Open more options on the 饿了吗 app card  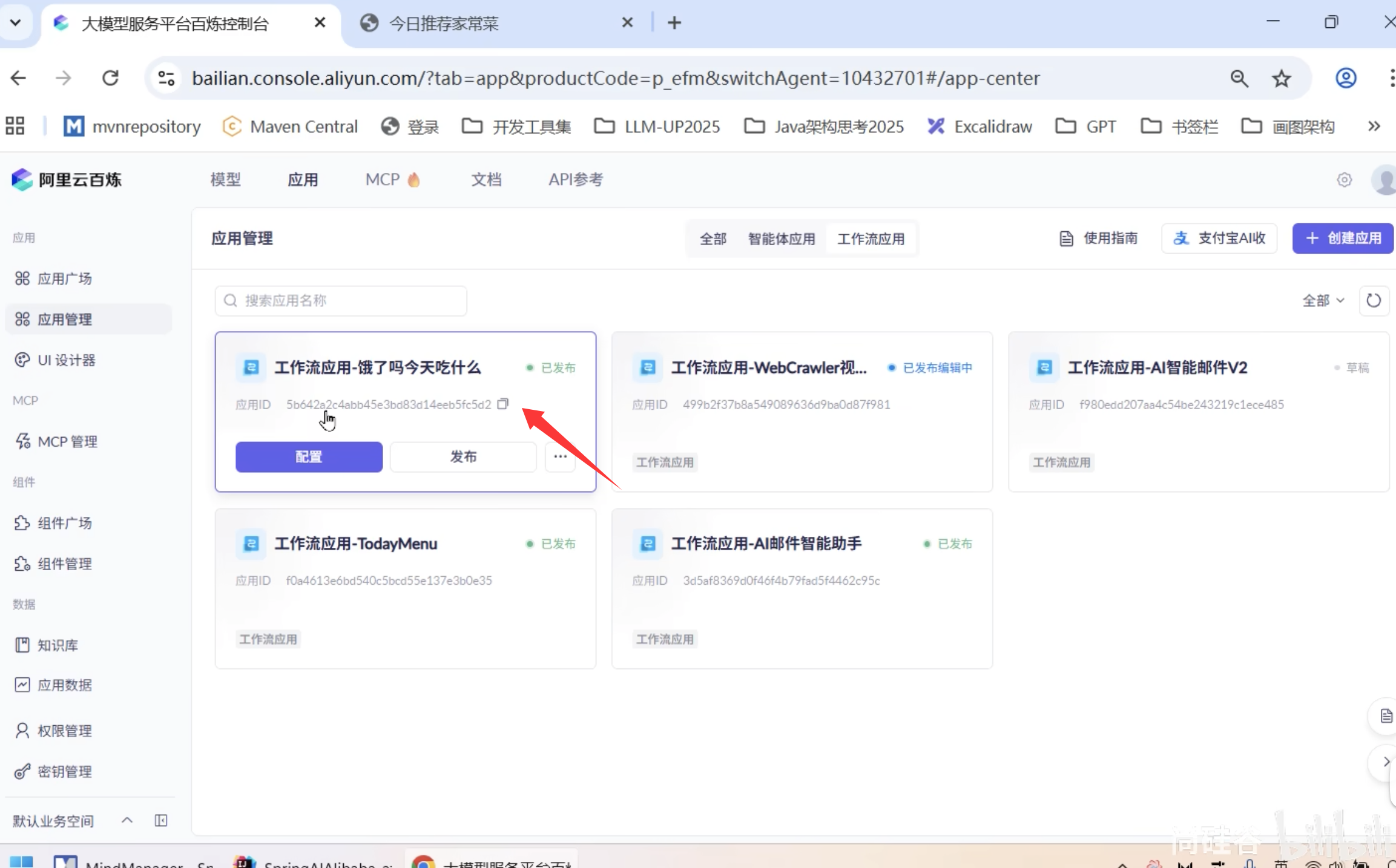[x=560, y=456]
